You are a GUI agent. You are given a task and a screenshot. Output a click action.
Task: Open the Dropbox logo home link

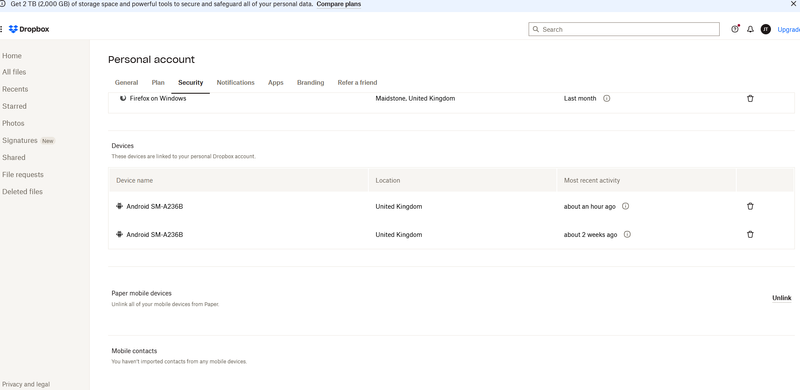[x=29, y=29]
